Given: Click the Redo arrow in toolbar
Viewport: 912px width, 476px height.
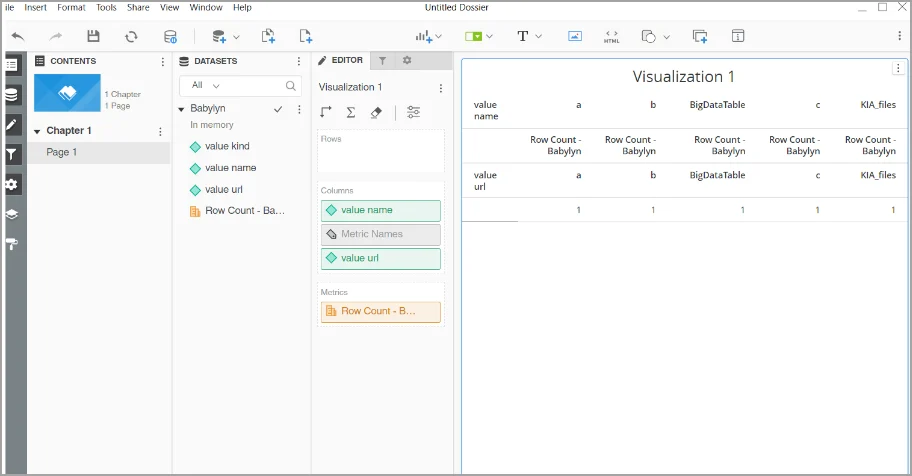Looking at the screenshot, I should [55, 36].
